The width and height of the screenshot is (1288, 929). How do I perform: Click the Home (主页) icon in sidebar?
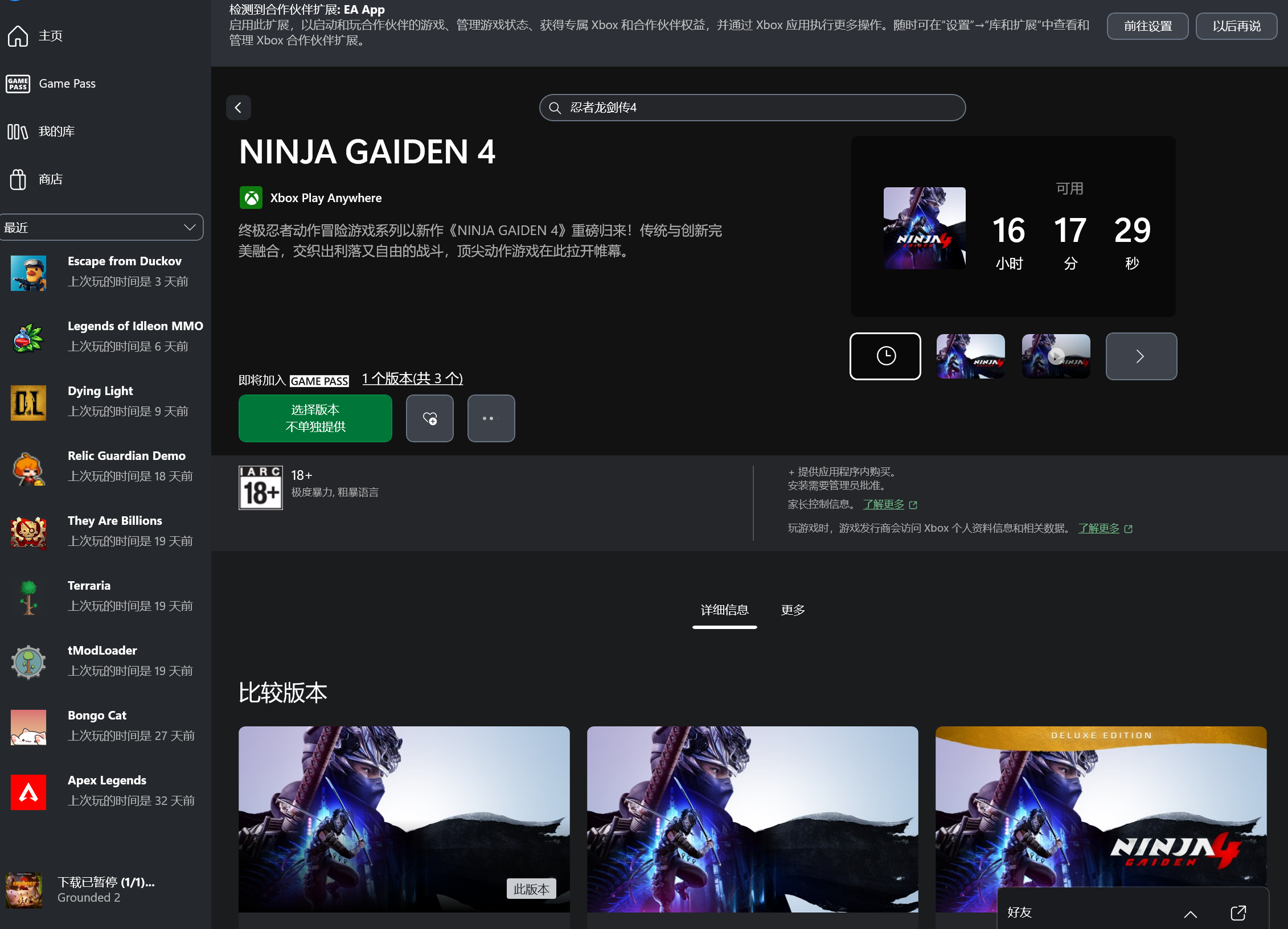18,36
